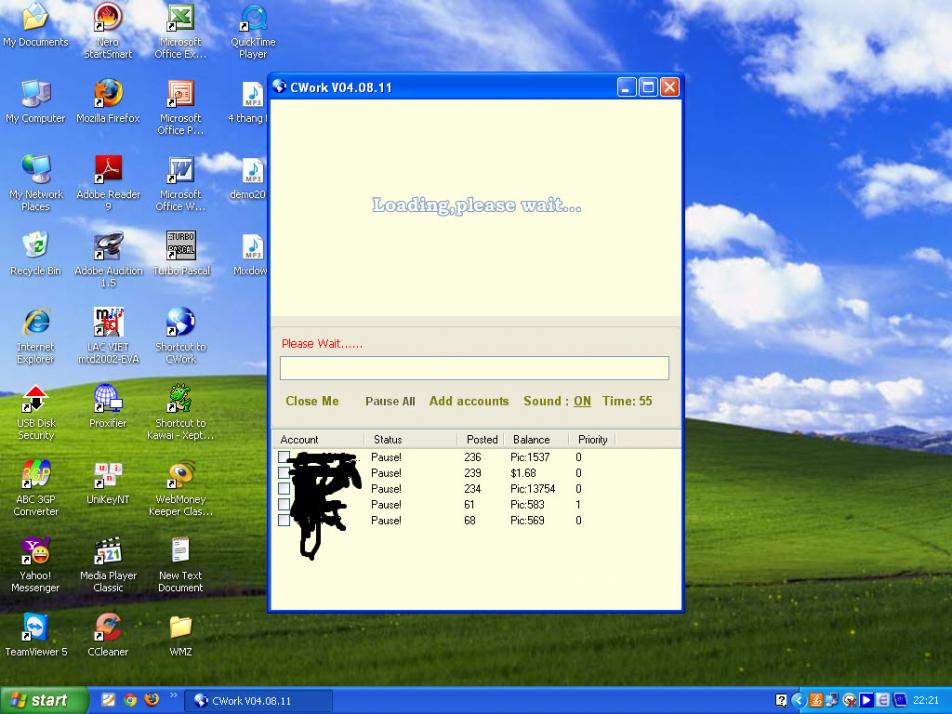
Task: Check the account row with 236 posted
Action: coord(284,458)
